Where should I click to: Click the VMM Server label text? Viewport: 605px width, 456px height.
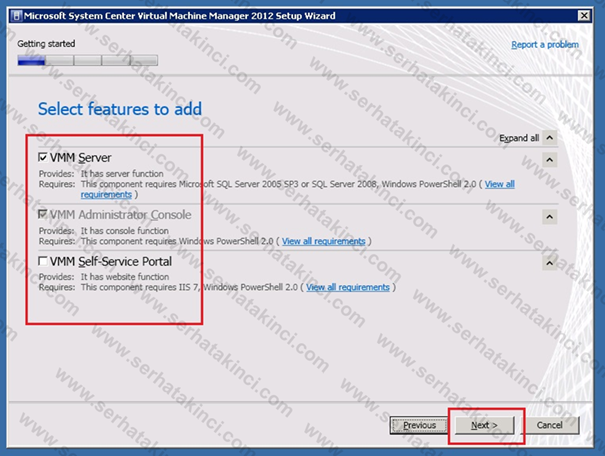click(x=81, y=158)
